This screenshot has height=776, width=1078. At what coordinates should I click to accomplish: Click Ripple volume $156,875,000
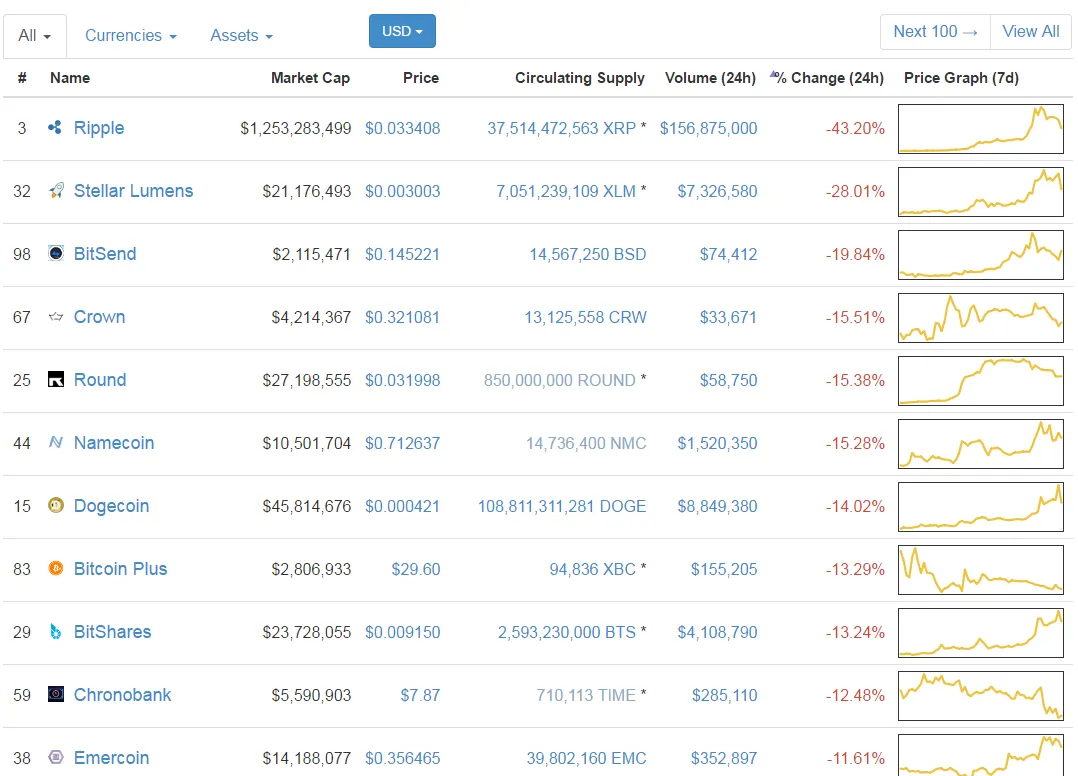click(x=708, y=129)
